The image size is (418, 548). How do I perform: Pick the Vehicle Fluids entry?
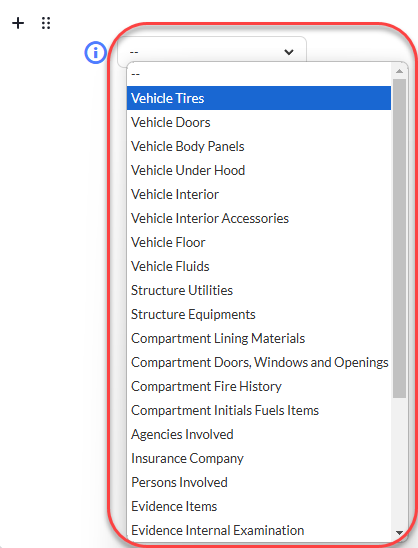click(259, 266)
